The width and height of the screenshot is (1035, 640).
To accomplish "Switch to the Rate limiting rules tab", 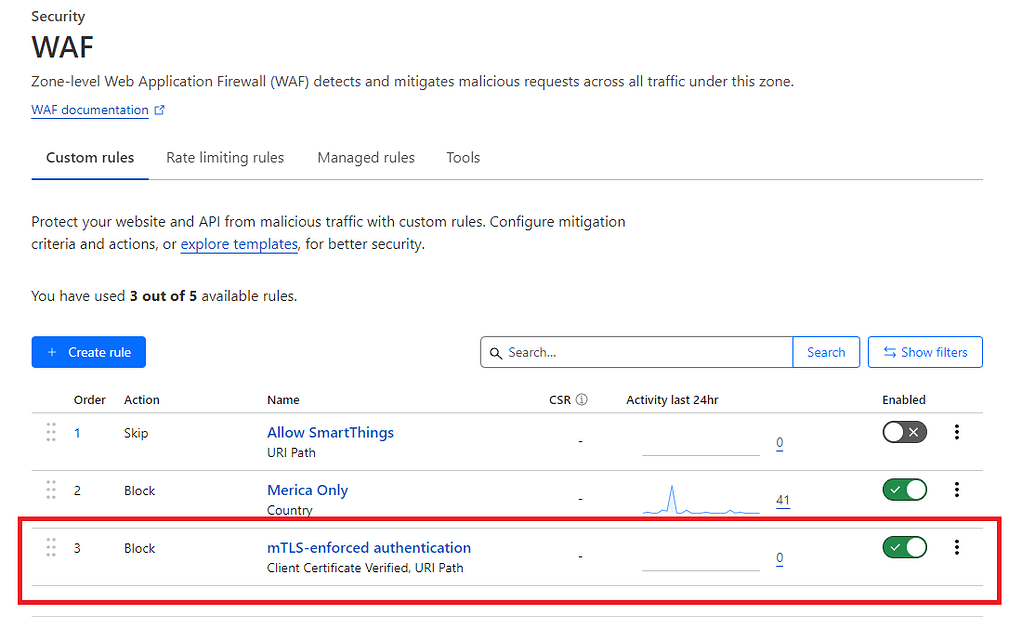I will (225, 157).
